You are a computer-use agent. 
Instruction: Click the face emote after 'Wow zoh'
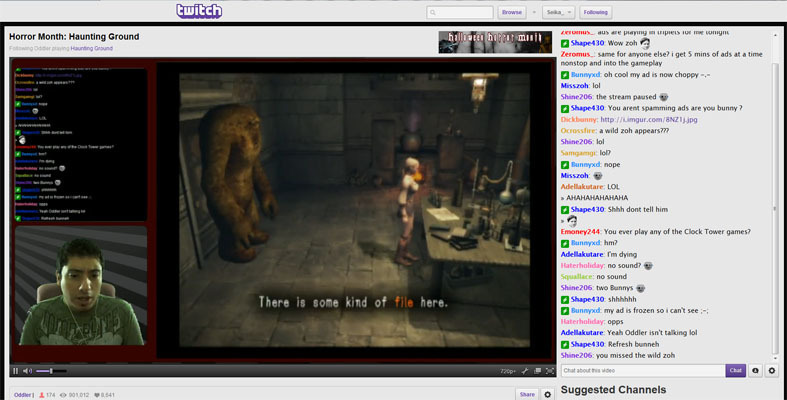645,43
